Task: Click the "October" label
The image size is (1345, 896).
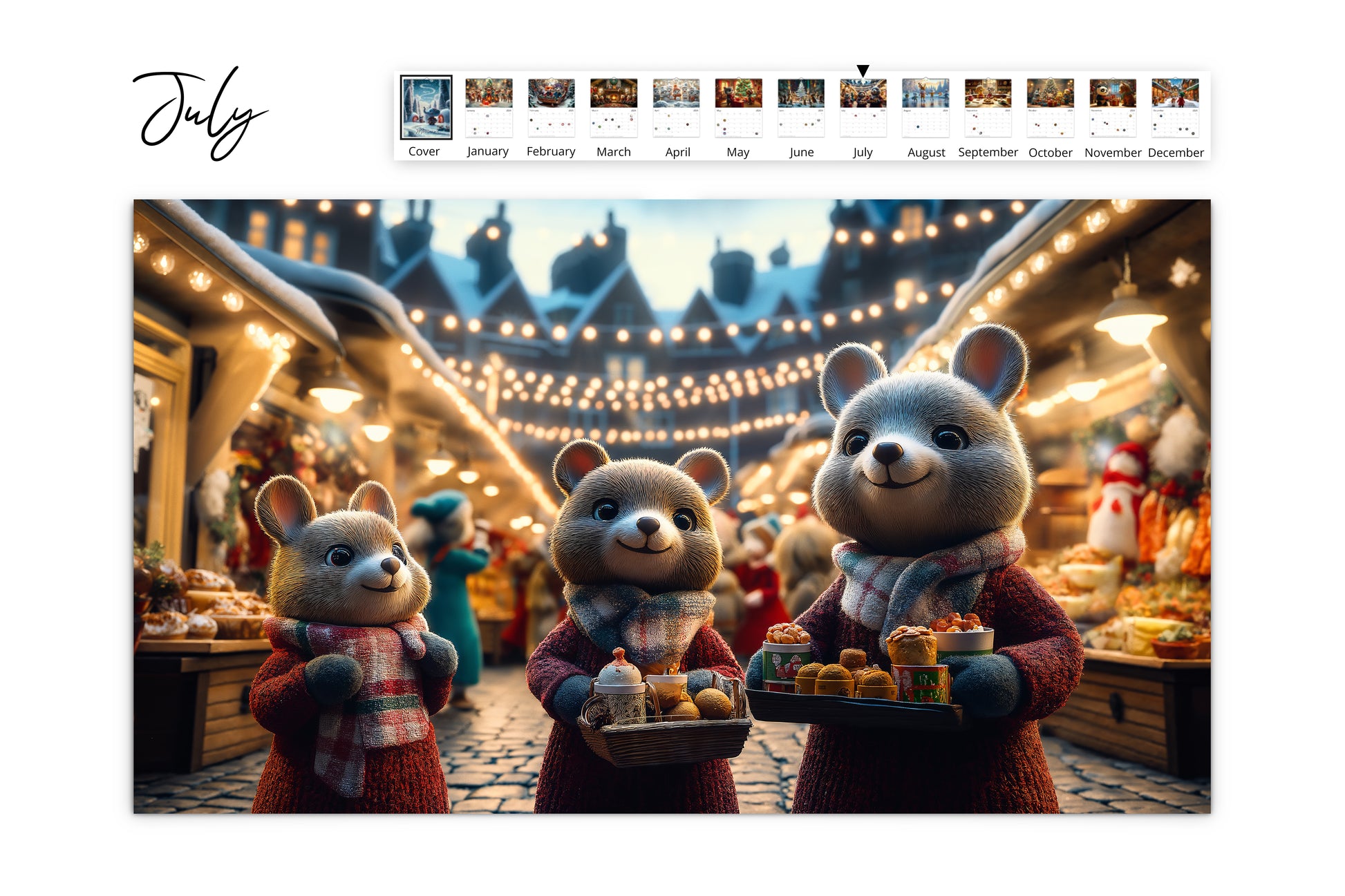Action: click(1051, 153)
